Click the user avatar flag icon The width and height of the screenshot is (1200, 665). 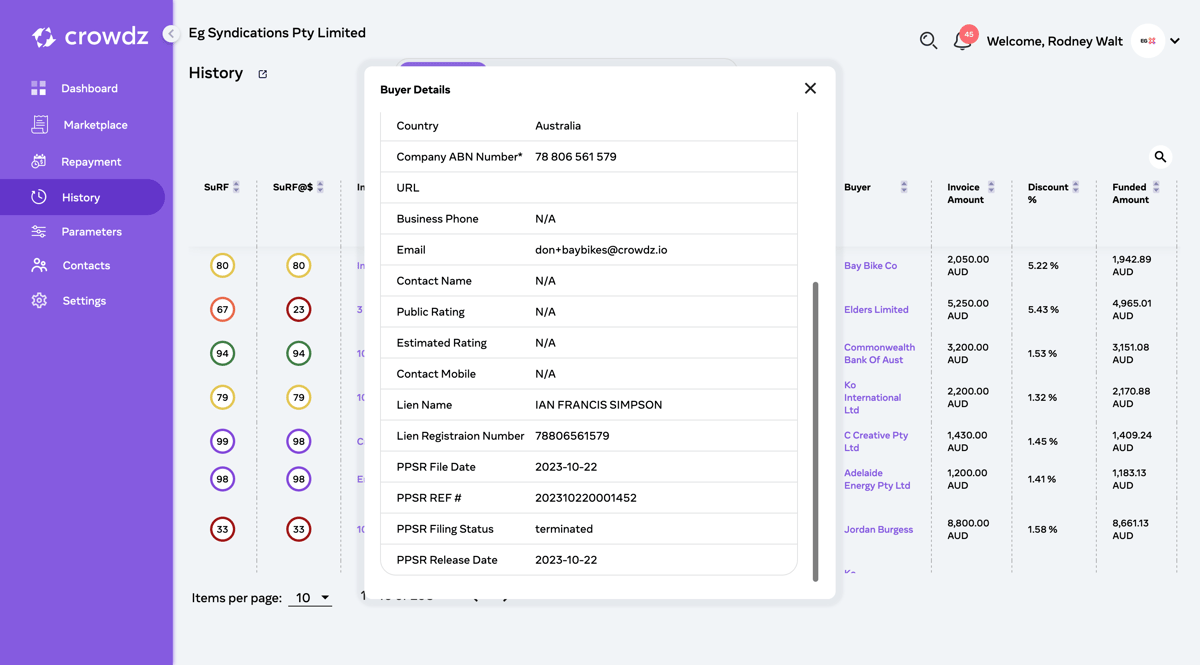tap(1148, 41)
